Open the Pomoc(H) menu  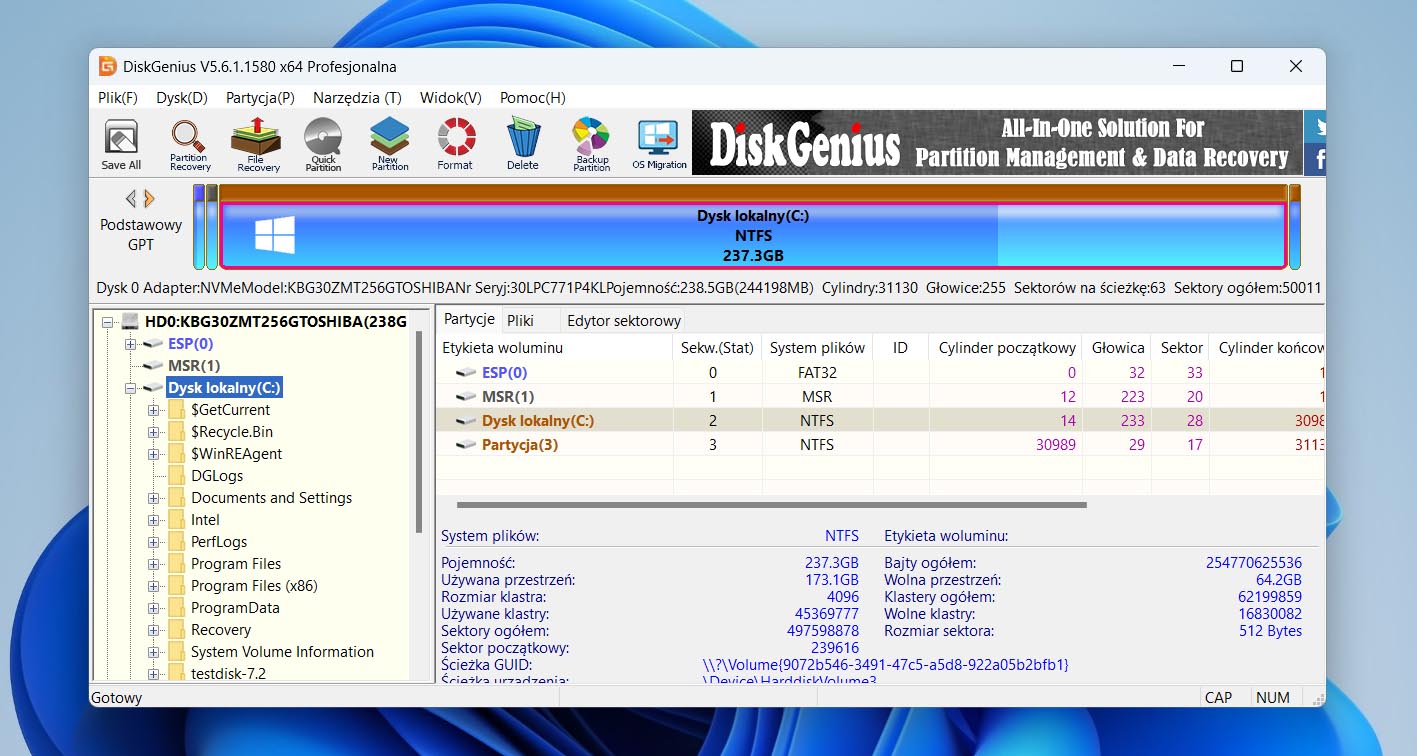coord(533,98)
